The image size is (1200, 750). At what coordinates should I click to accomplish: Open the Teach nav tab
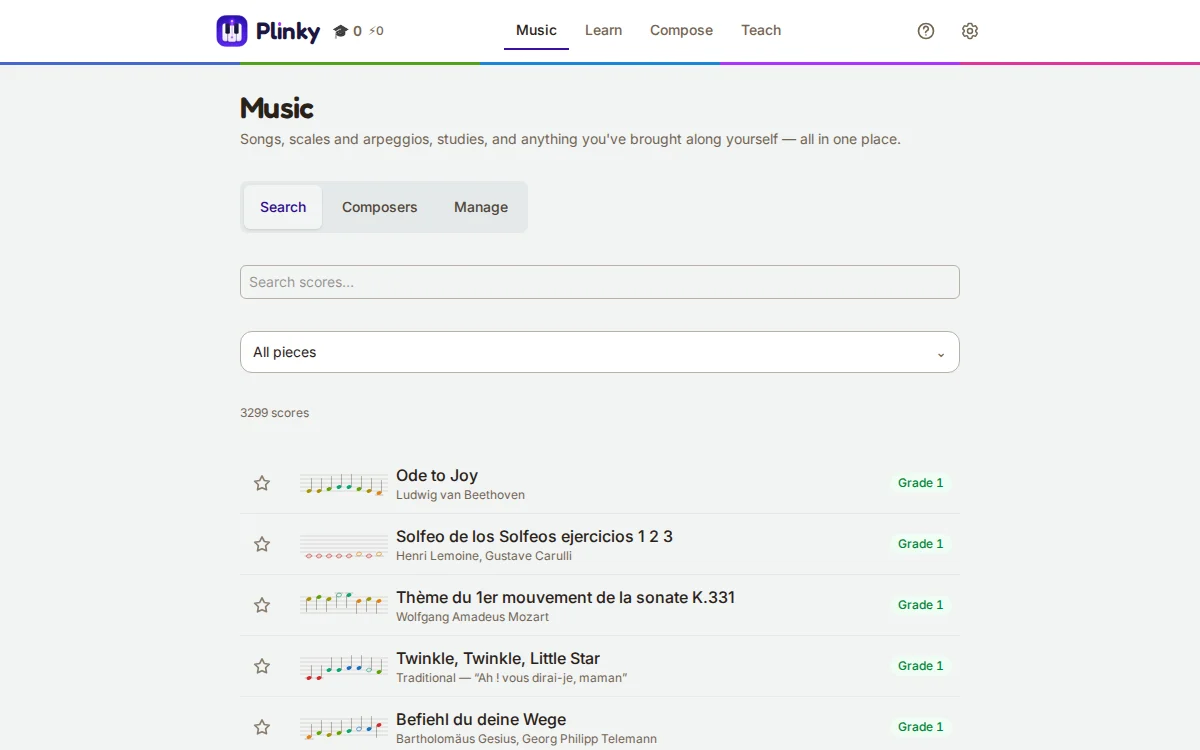[x=761, y=31]
